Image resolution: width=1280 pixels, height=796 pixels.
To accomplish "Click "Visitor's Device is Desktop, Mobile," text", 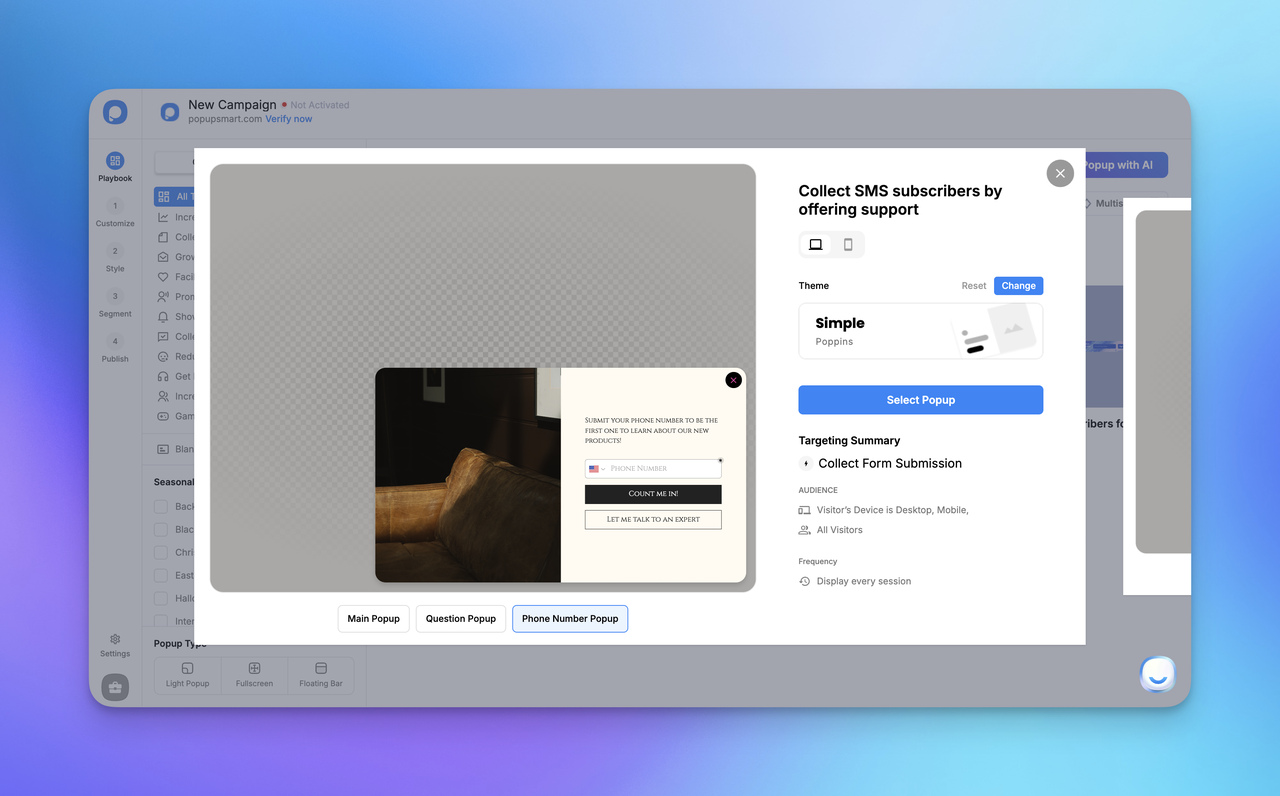I will tap(893, 510).
